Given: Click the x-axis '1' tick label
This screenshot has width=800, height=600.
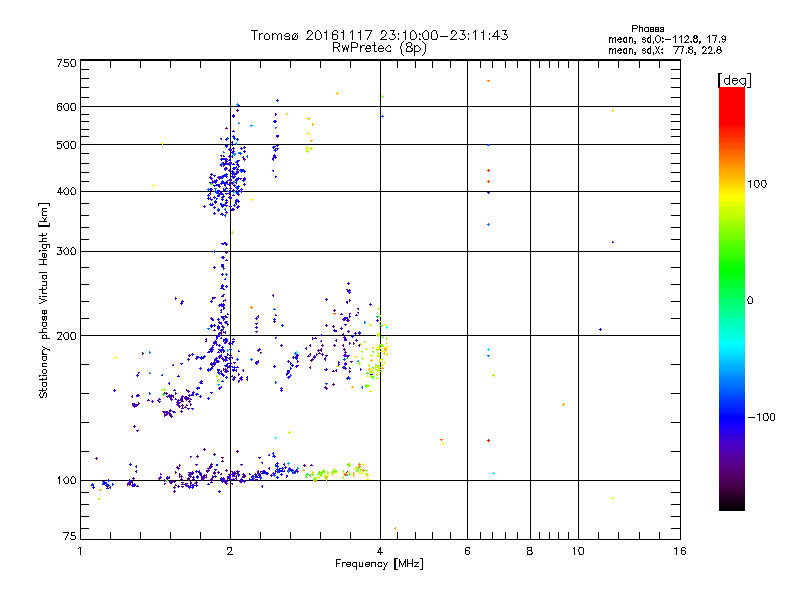Looking at the screenshot, I should 80,551.
